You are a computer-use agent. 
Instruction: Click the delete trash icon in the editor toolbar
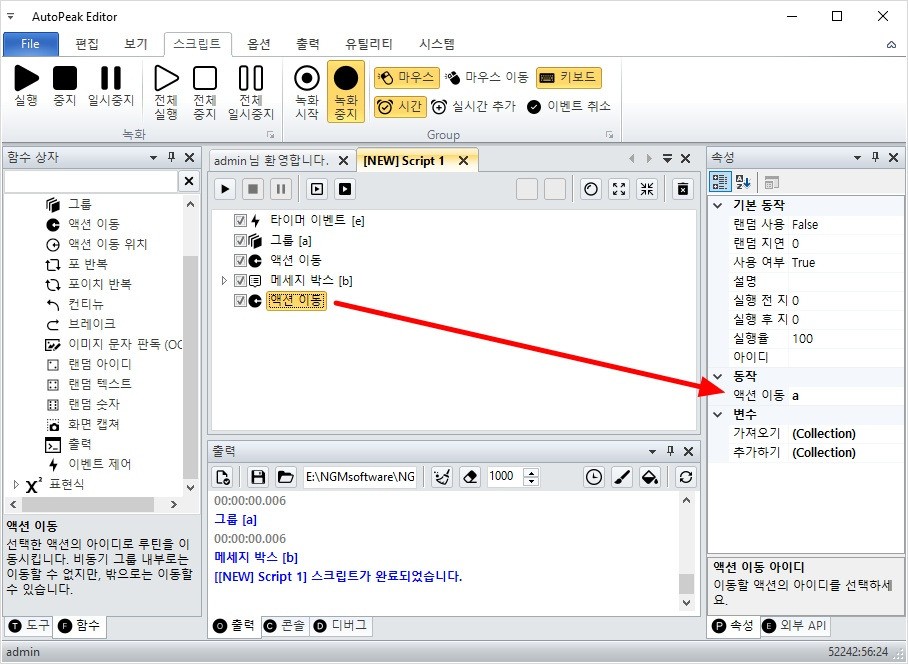pyautogui.click(x=683, y=189)
